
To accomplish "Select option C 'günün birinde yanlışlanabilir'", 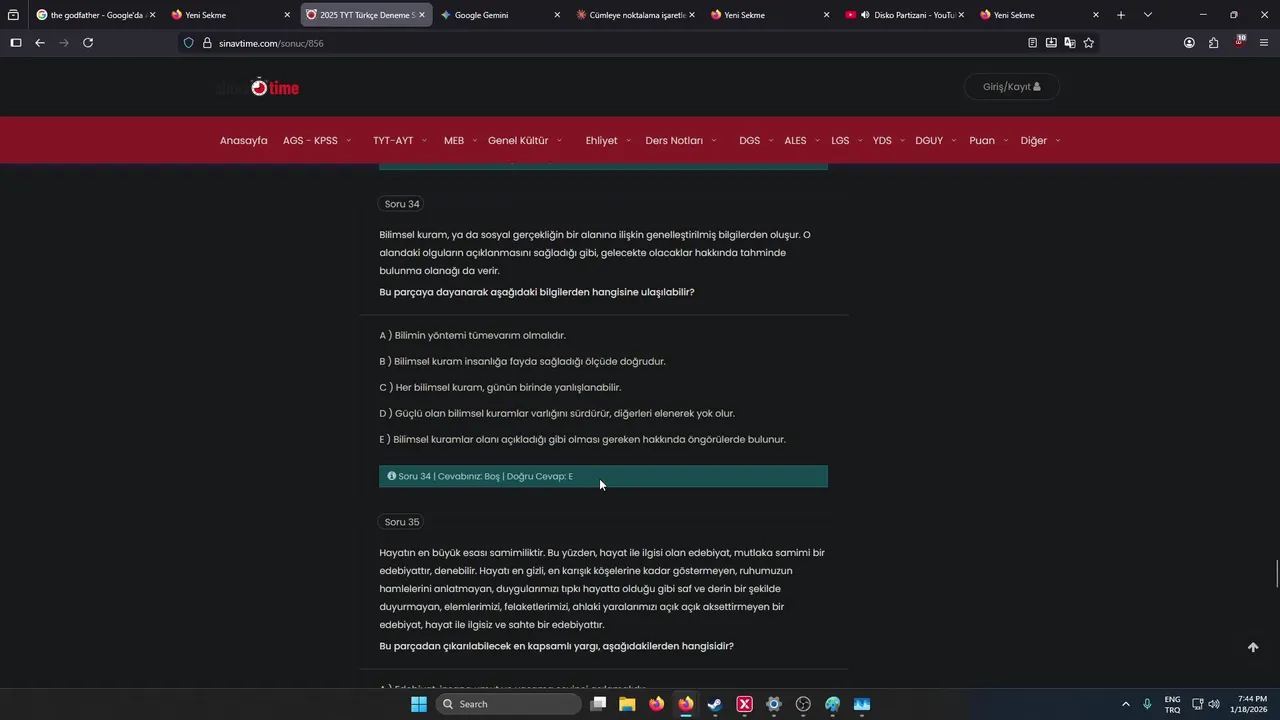I will (x=500, y=388).
